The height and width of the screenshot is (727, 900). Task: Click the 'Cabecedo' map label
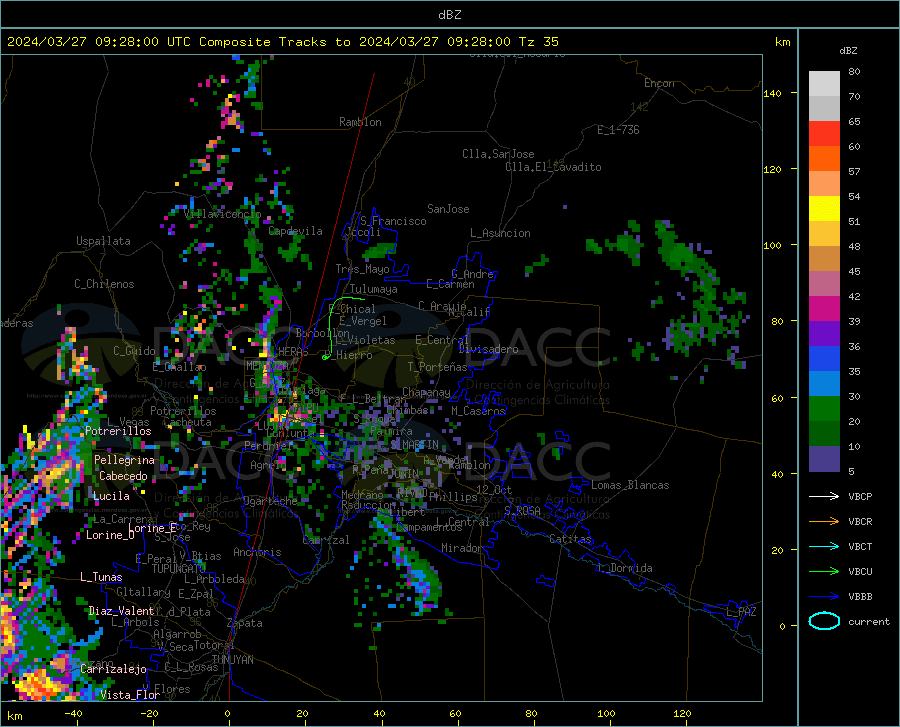(x=123, y=476)
